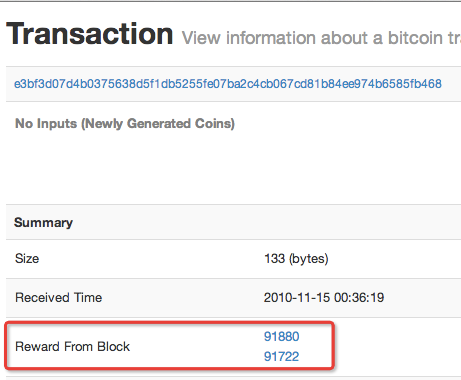
Task: Click the 133 size value
Action: tap(274, 259)
